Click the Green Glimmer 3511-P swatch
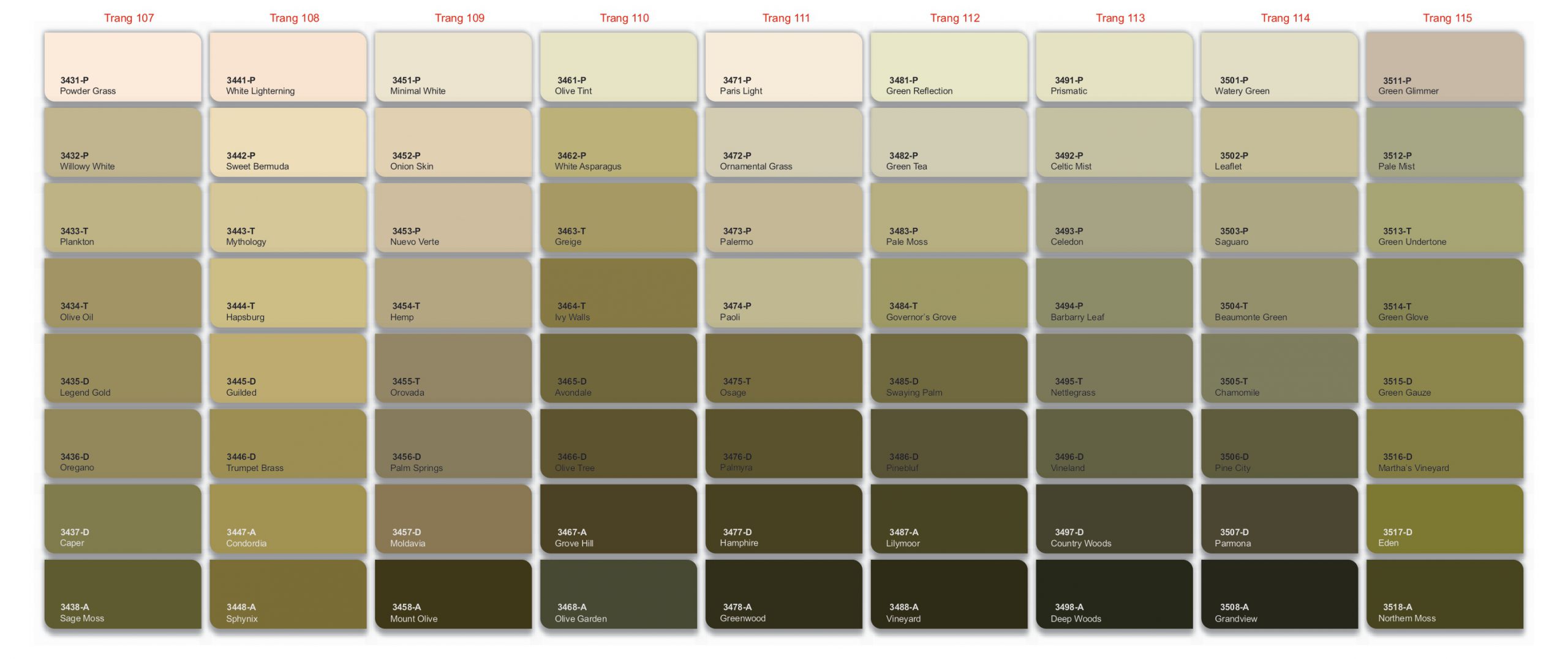 pos(1444,67)
